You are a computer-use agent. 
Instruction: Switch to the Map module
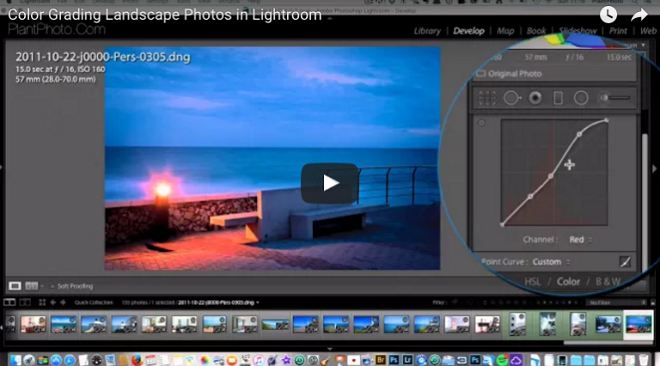[x=505, y=31]
